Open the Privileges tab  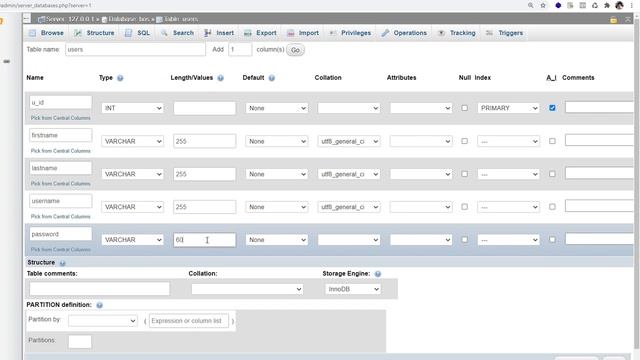click(350, 33)
